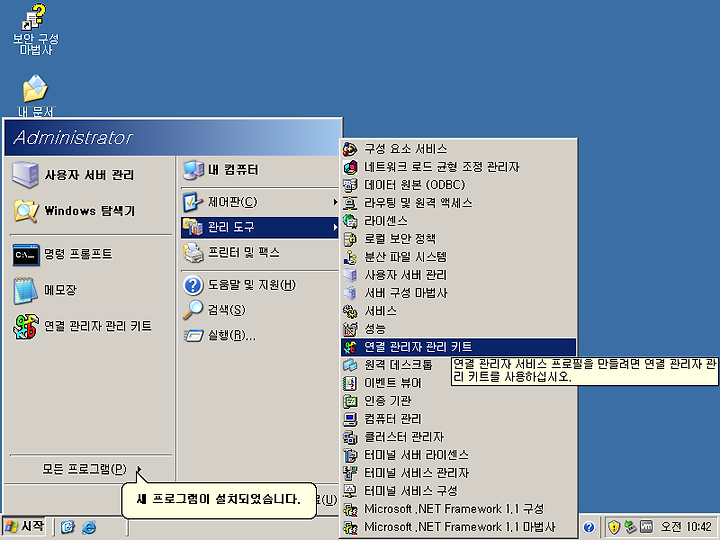The image size is (720, 540).
Task: Click the 컴퓨터 관리 icon
Action: point(350,419)
